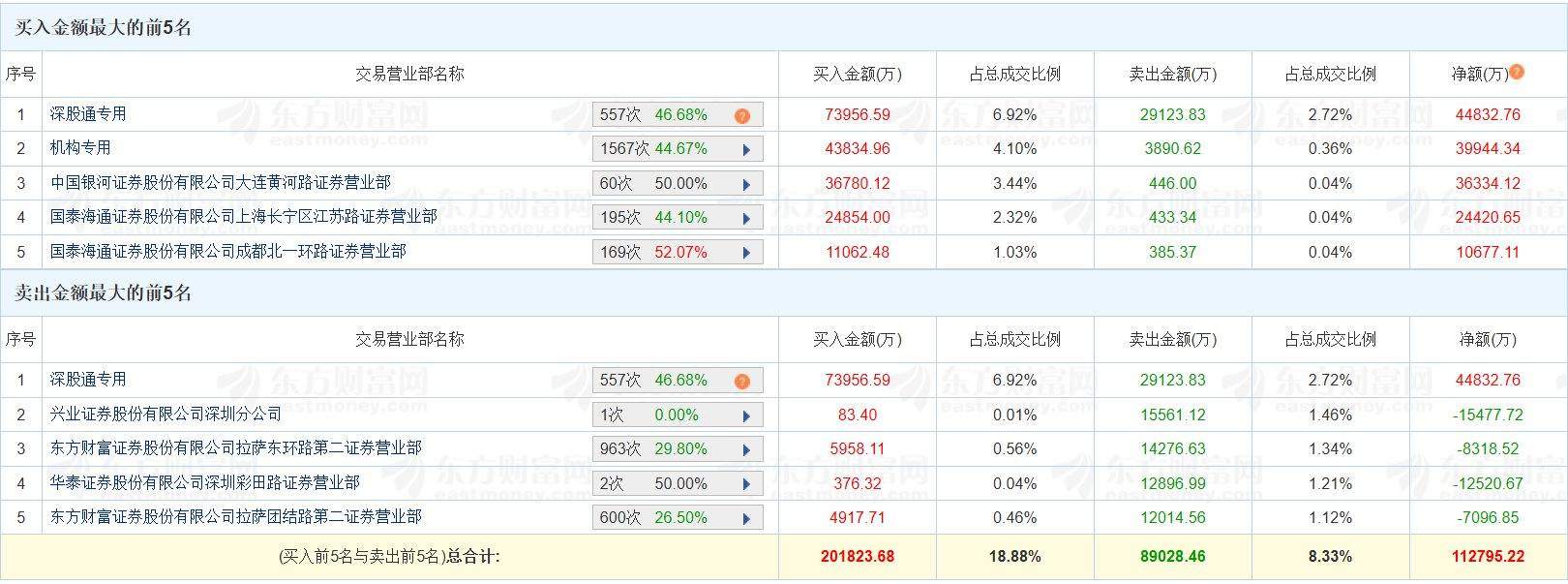Click the buy amount 24854.00
Image resolution: width=1568 pixels, height=584 pixels.
click(858, 218)
